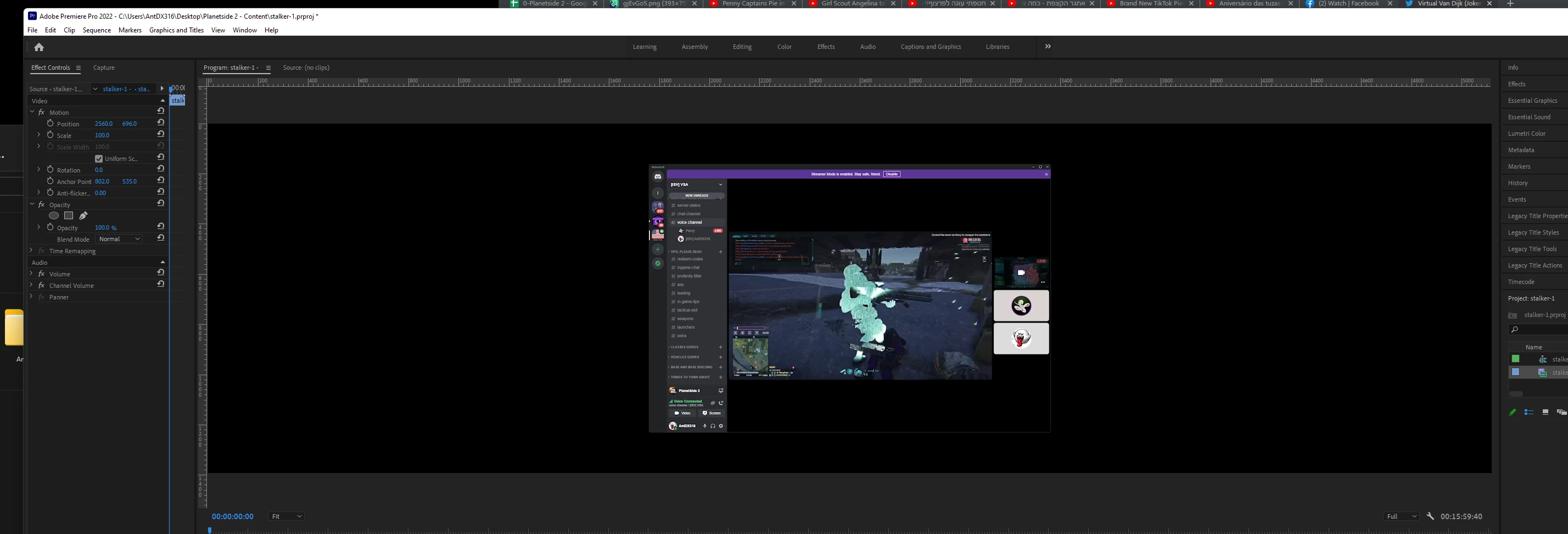Open the Graphics and Titles menu
The width and height of the screenshot is (1568, 534).
click(177, 30)
